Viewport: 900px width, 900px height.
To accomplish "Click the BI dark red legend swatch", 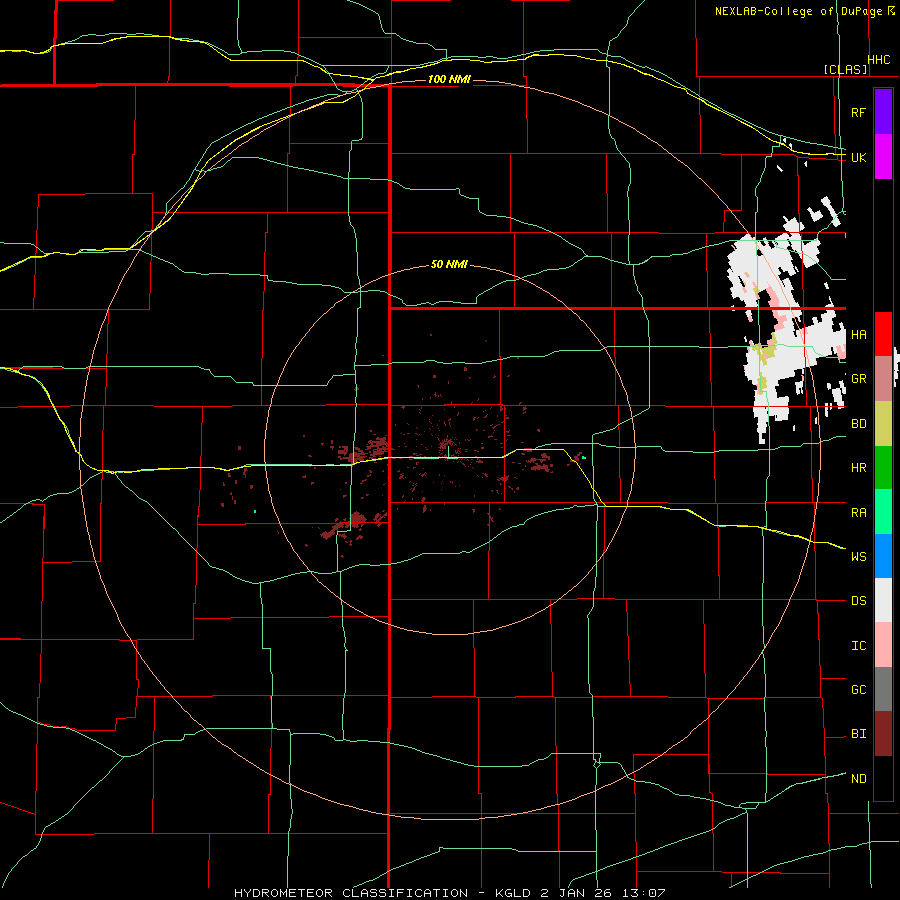I will click(883, 734).
